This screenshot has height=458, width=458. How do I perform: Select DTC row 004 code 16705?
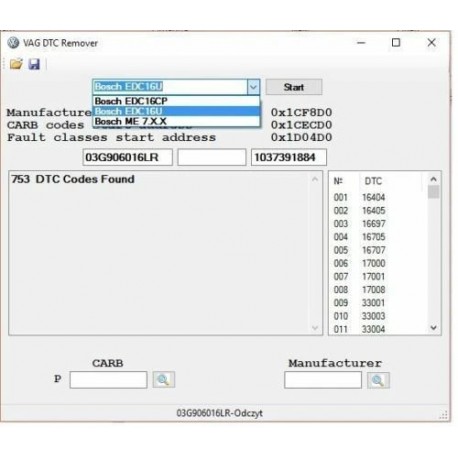click(x=378, y=237)
